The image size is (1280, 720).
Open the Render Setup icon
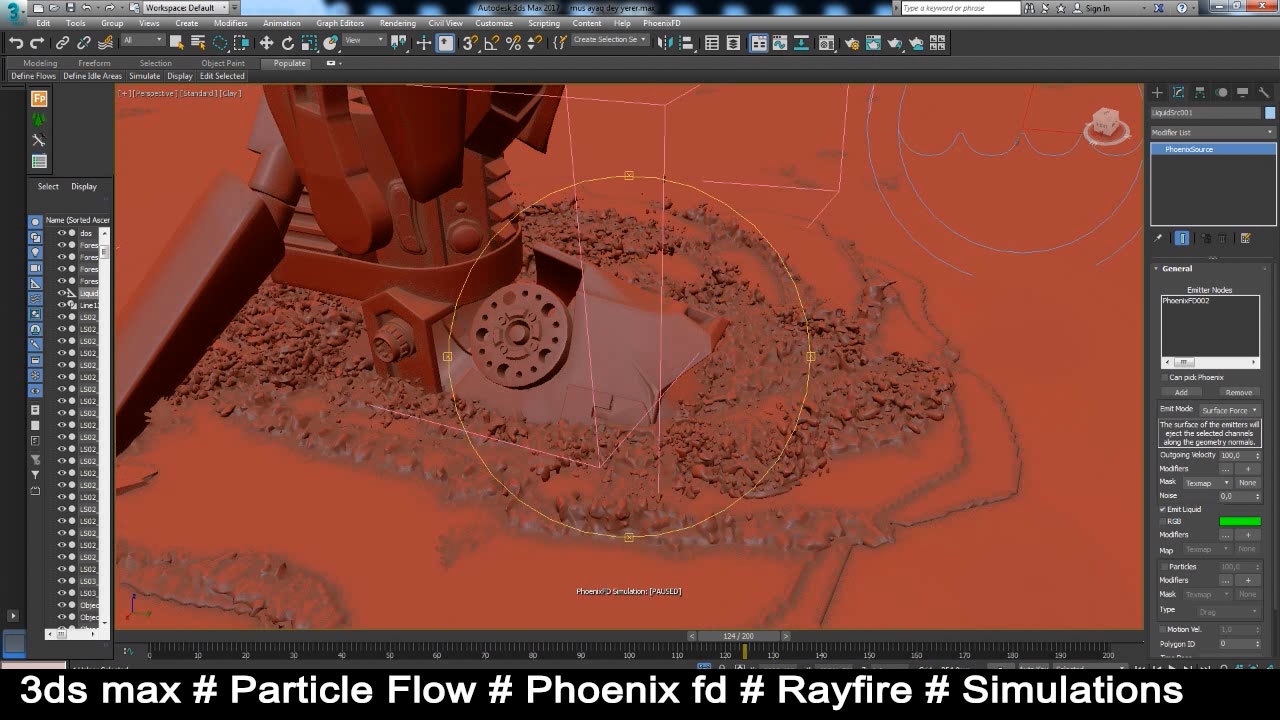click(851, 43)
